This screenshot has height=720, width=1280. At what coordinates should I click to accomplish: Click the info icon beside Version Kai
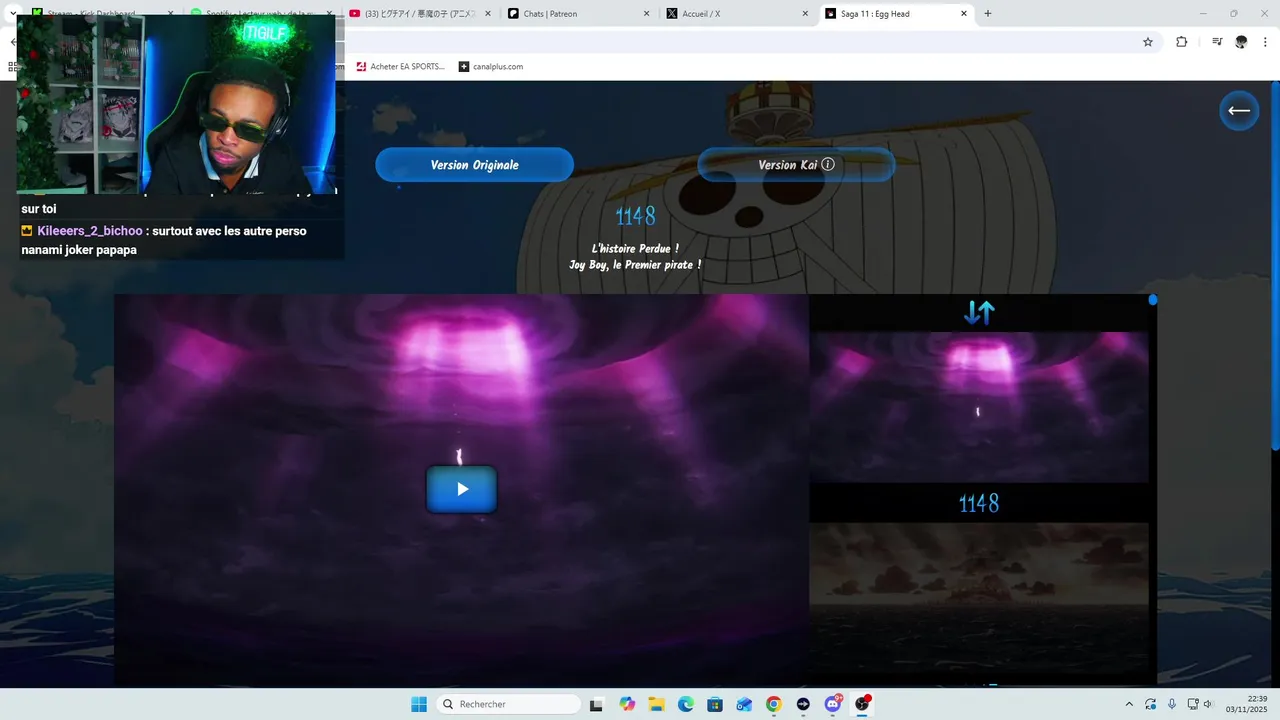[828, 164]
